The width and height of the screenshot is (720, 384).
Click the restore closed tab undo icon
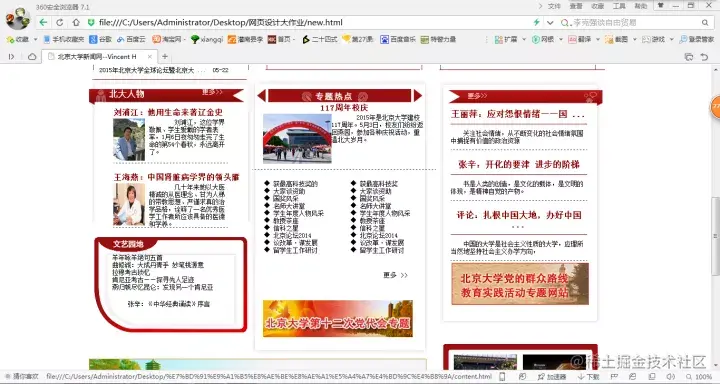coord(704,56)
